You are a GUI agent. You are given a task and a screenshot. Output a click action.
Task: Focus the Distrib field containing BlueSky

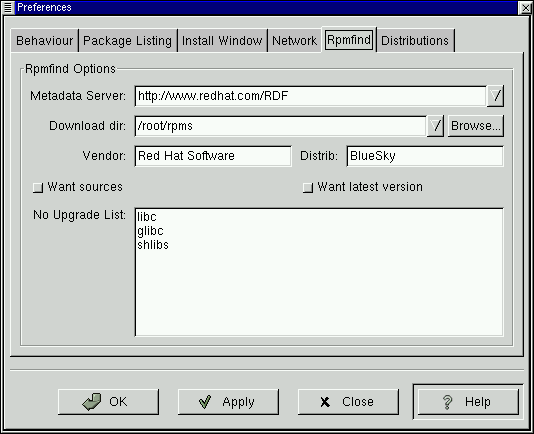(x=425, y=156)
